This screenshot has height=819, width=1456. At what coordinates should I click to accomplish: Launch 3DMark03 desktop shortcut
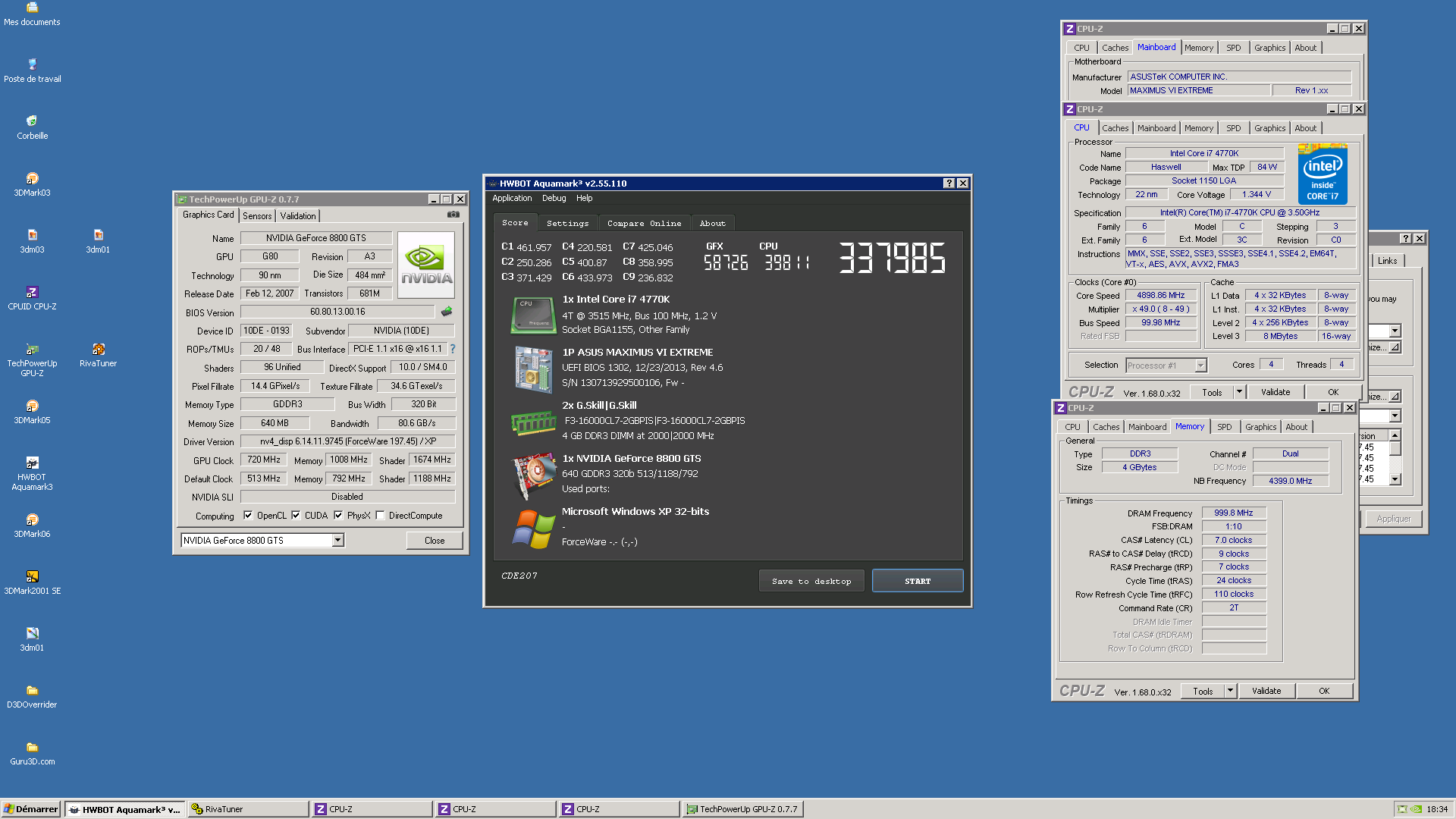point(32,184)
